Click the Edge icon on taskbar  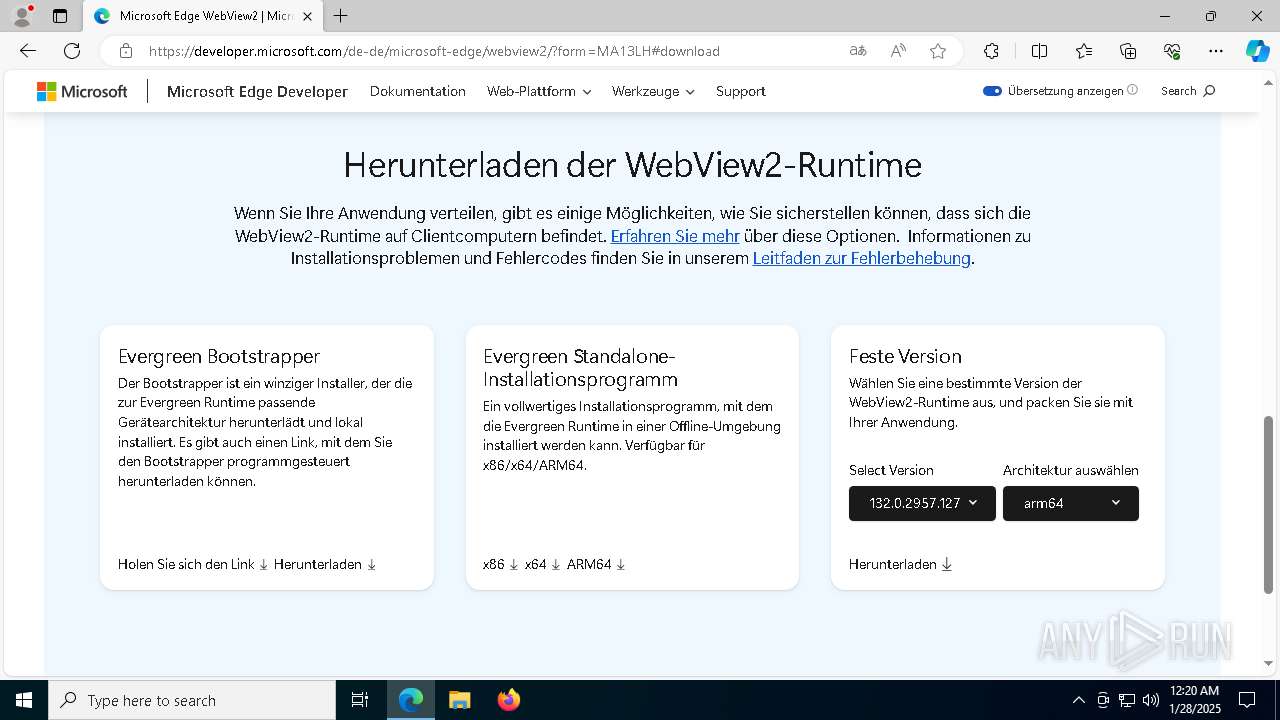tap(411, 700)
